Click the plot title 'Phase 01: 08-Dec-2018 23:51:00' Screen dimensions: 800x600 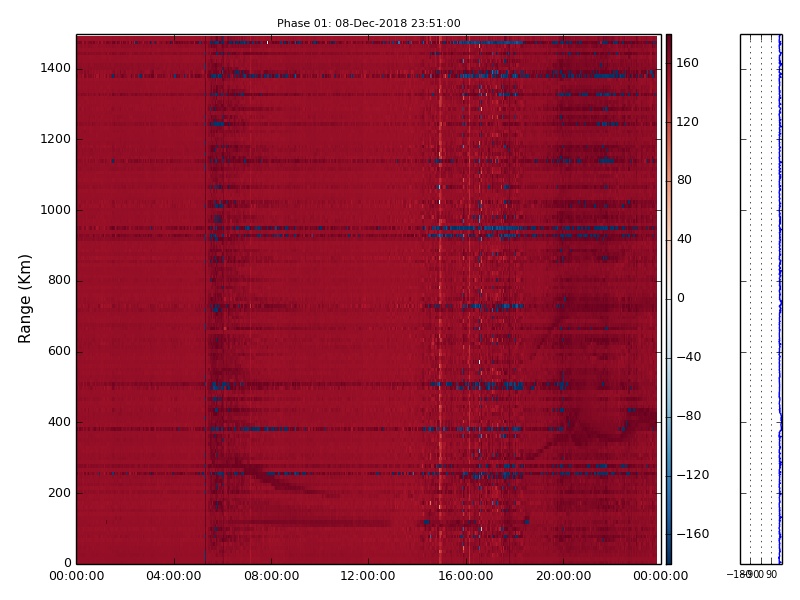tap(368, 23)
